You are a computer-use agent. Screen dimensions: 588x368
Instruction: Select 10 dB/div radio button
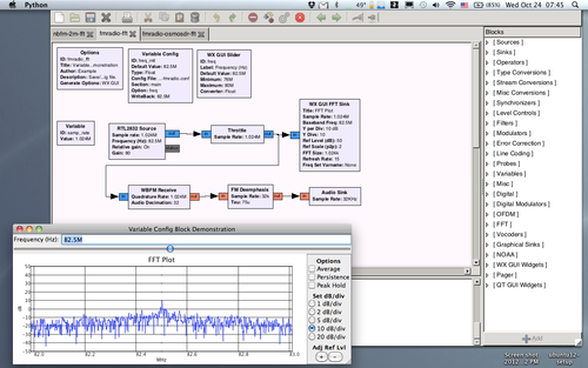pyautogui.click(x=312, y=328)
